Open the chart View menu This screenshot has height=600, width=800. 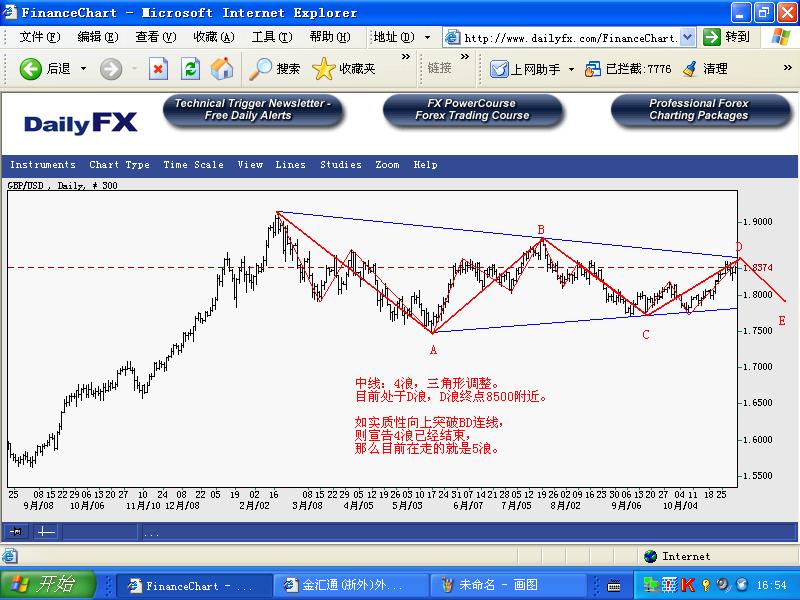pyautogui.click(x=250, y=165)
